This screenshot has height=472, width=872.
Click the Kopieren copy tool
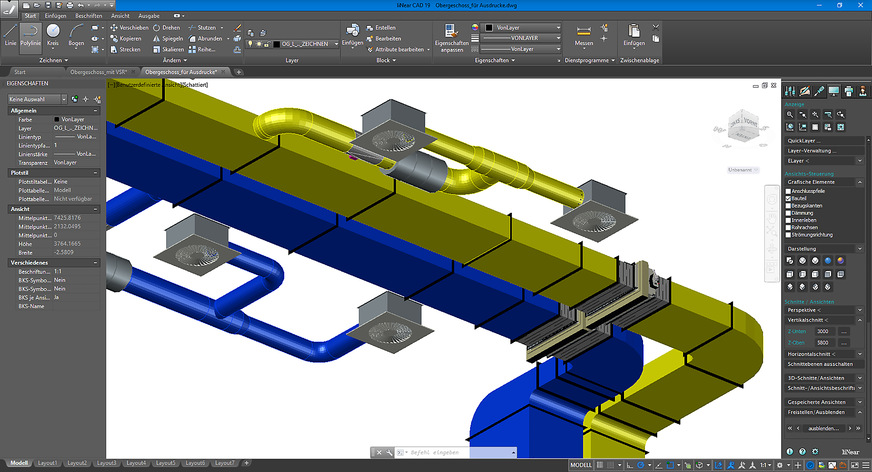click(x=126, y=38)
